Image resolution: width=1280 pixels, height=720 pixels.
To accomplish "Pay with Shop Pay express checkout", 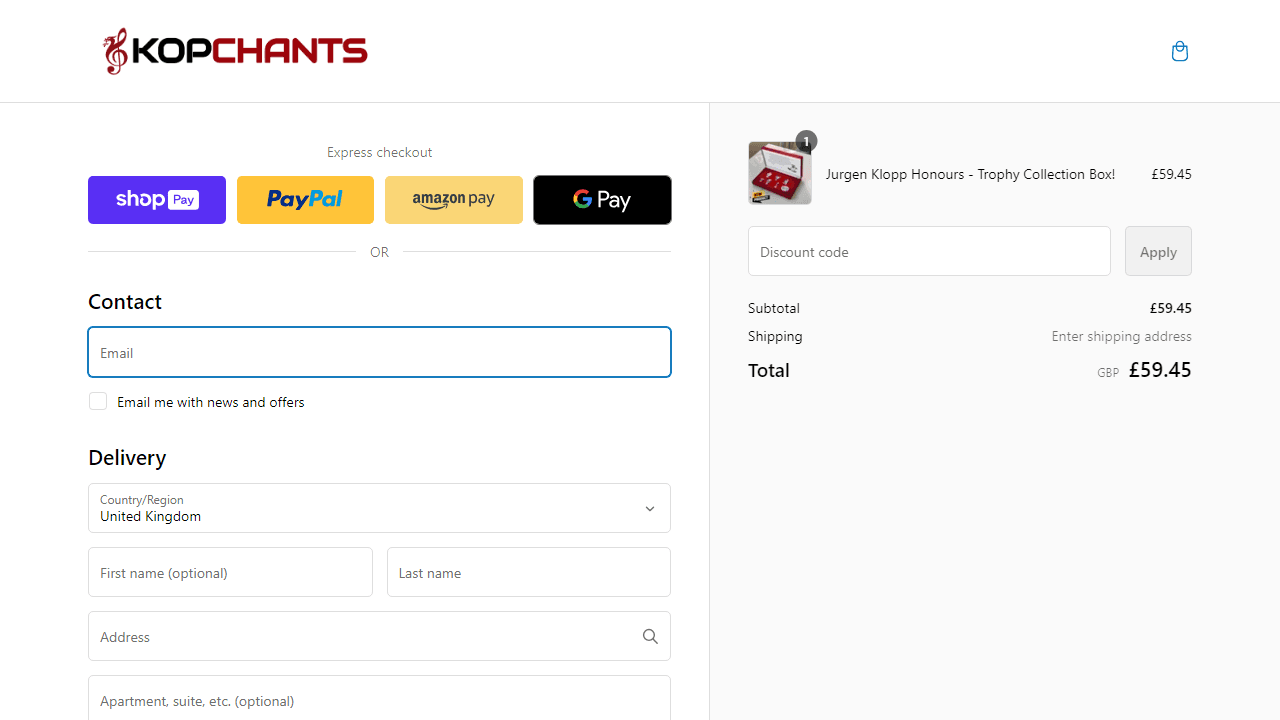I will 157,200.
